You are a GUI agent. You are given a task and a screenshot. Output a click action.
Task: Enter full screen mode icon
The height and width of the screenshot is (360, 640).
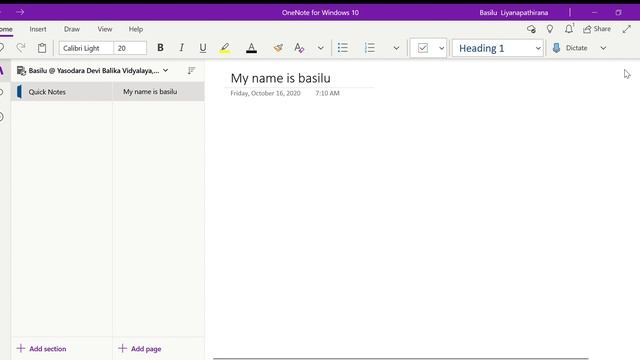pos(627,29)
